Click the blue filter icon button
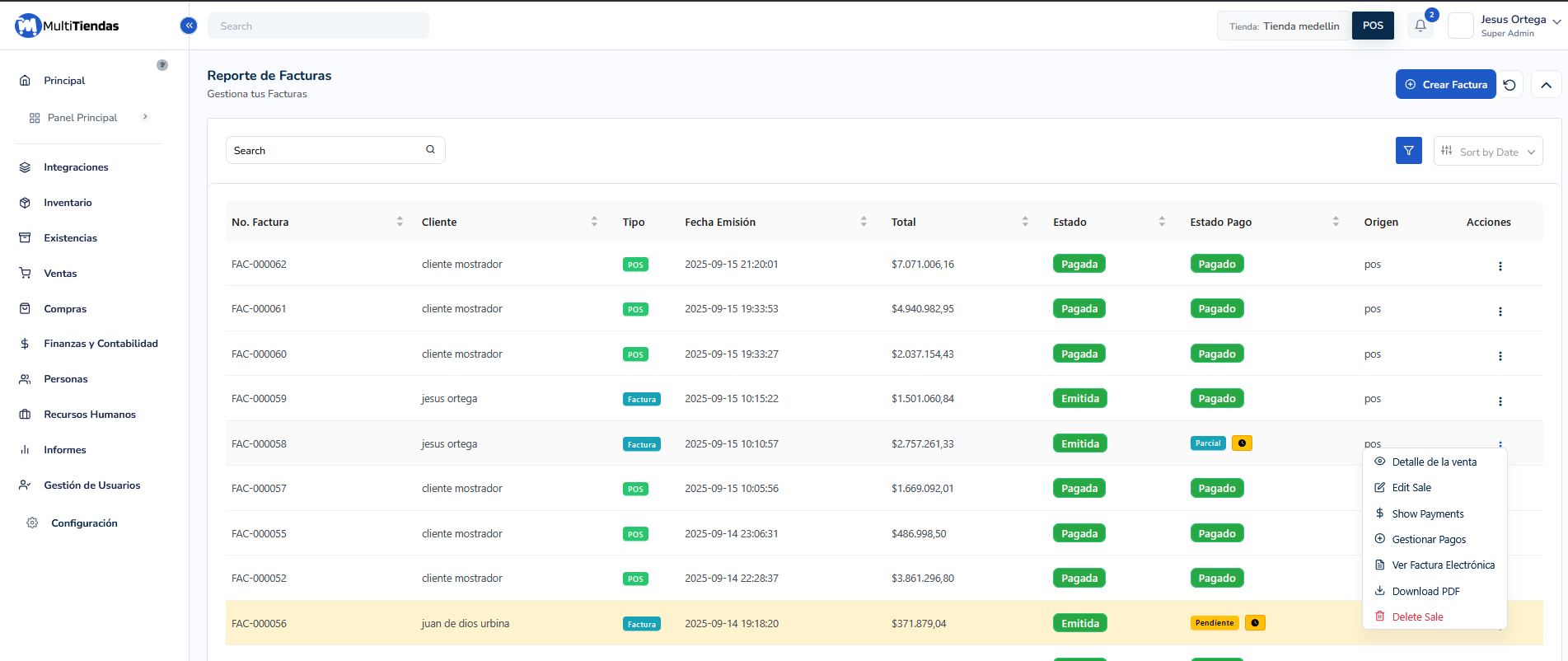 point(1409,151)
